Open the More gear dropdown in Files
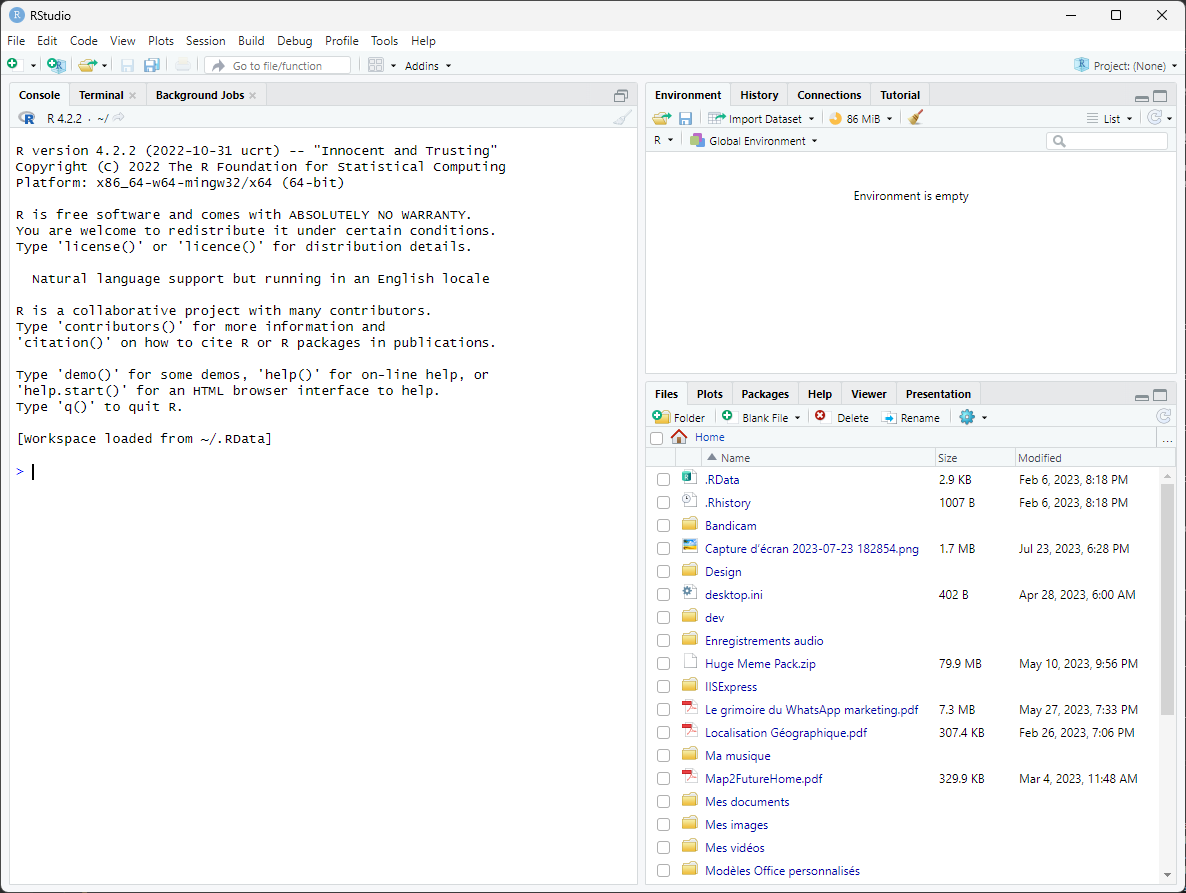The height and width of the screenshot is (893, 1186). click(x=973, y=417)
